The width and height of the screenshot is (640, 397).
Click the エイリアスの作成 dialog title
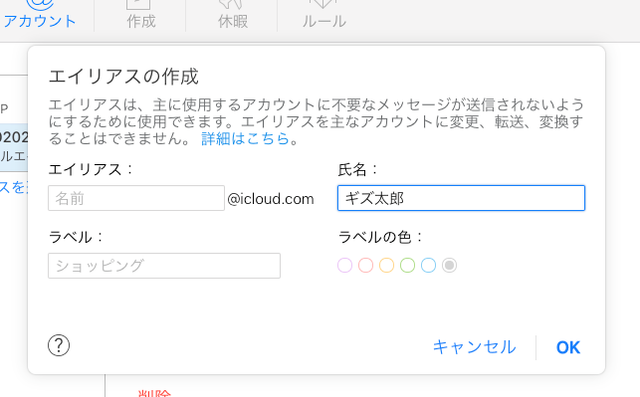[124, 76]
